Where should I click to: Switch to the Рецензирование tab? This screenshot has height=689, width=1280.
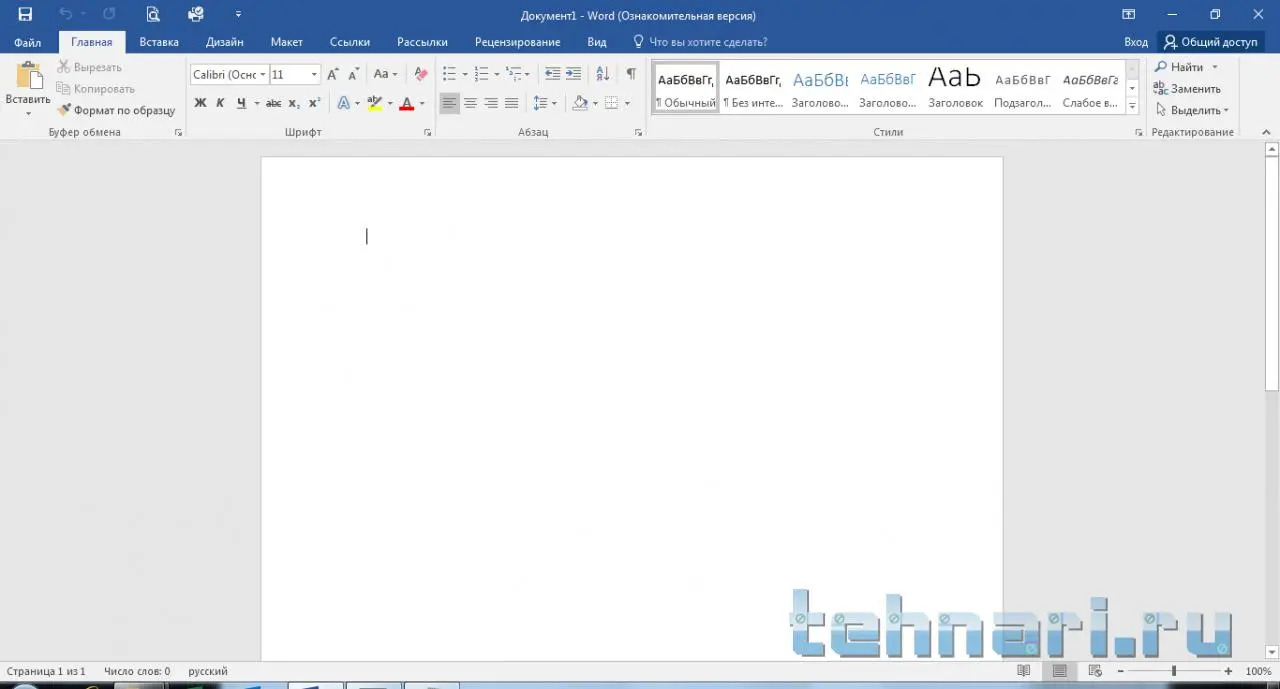pos(518,42)
